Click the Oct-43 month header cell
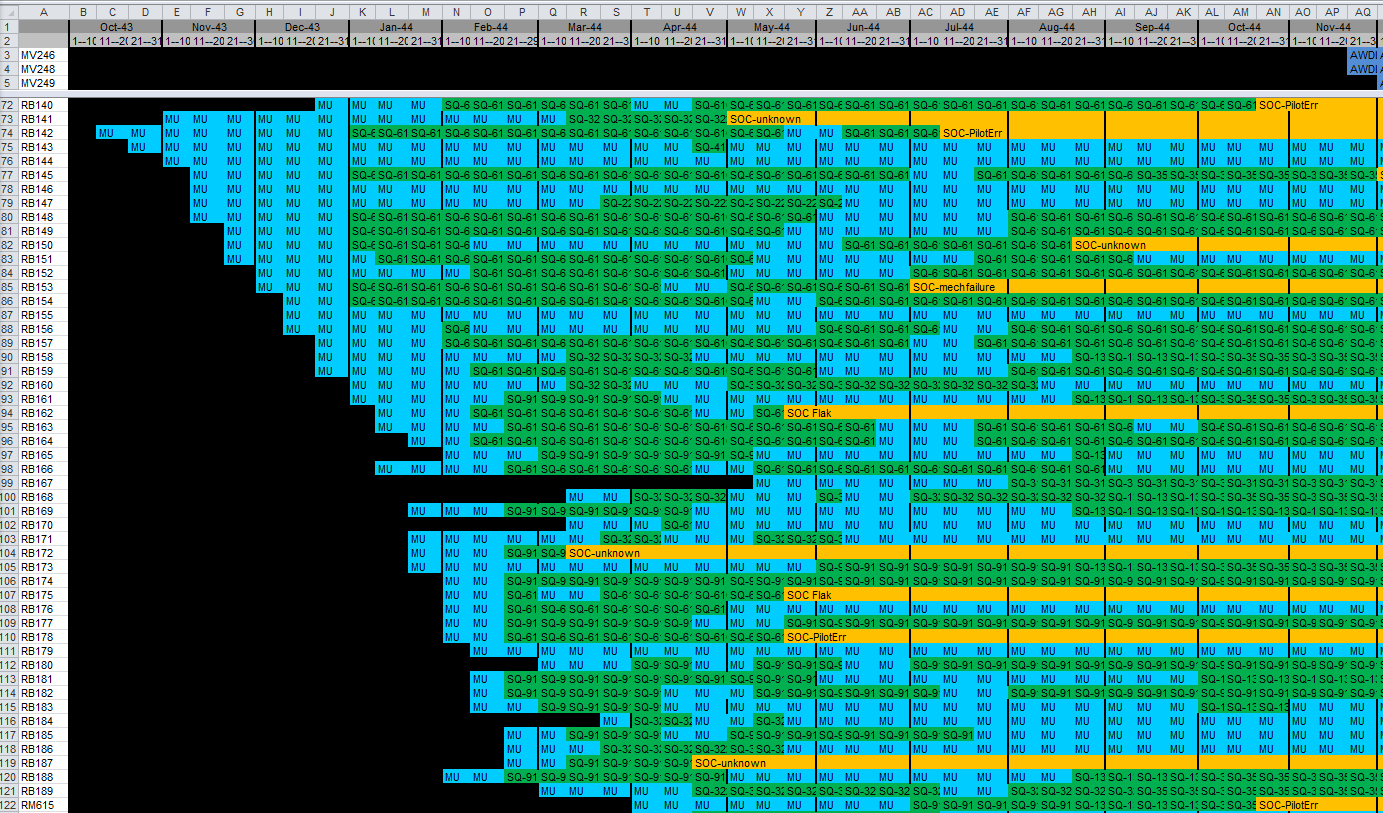 pyautogui.click(x=115, y=26)
